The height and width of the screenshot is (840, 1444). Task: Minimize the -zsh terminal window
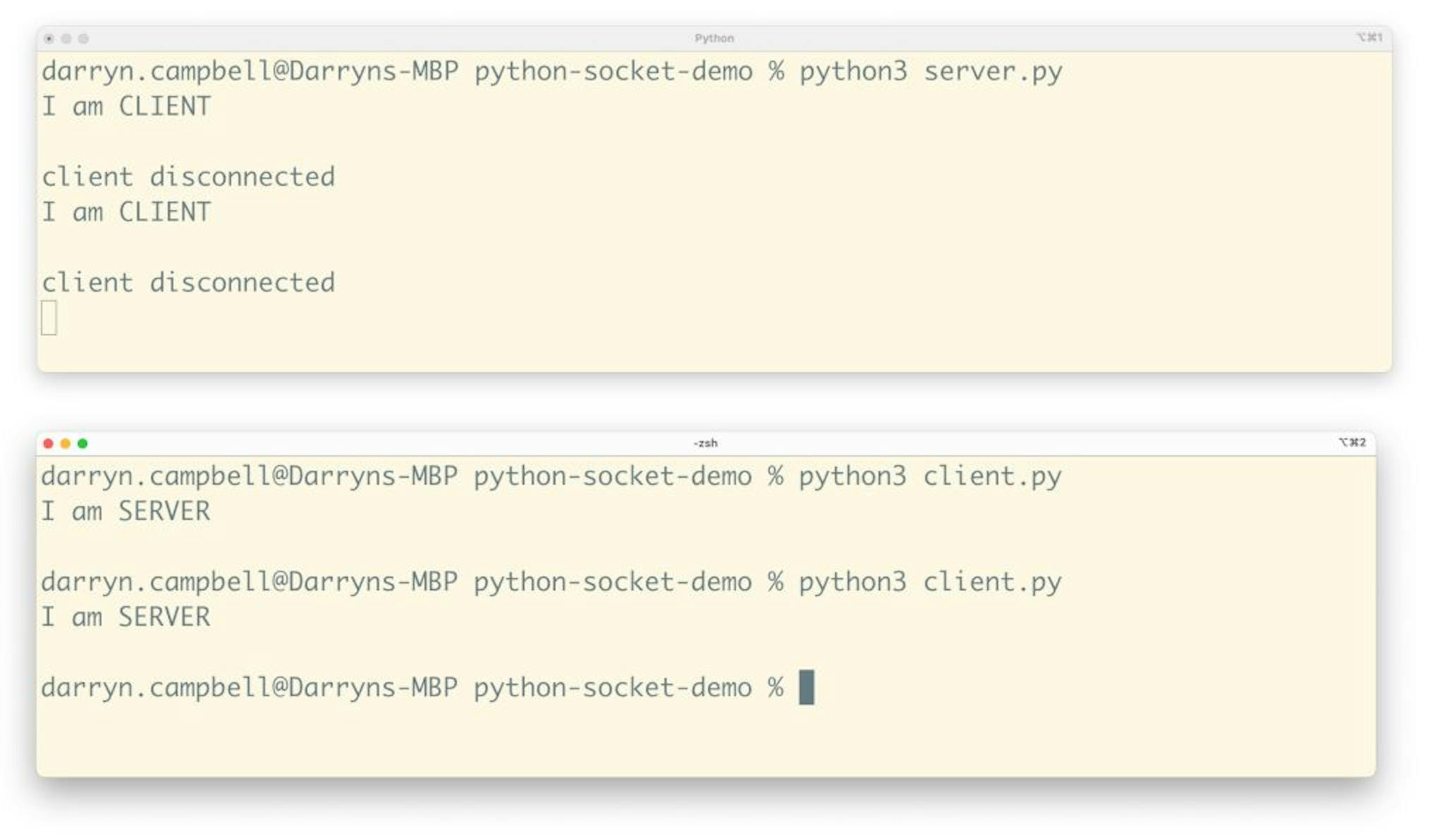[x=65, y=443]
